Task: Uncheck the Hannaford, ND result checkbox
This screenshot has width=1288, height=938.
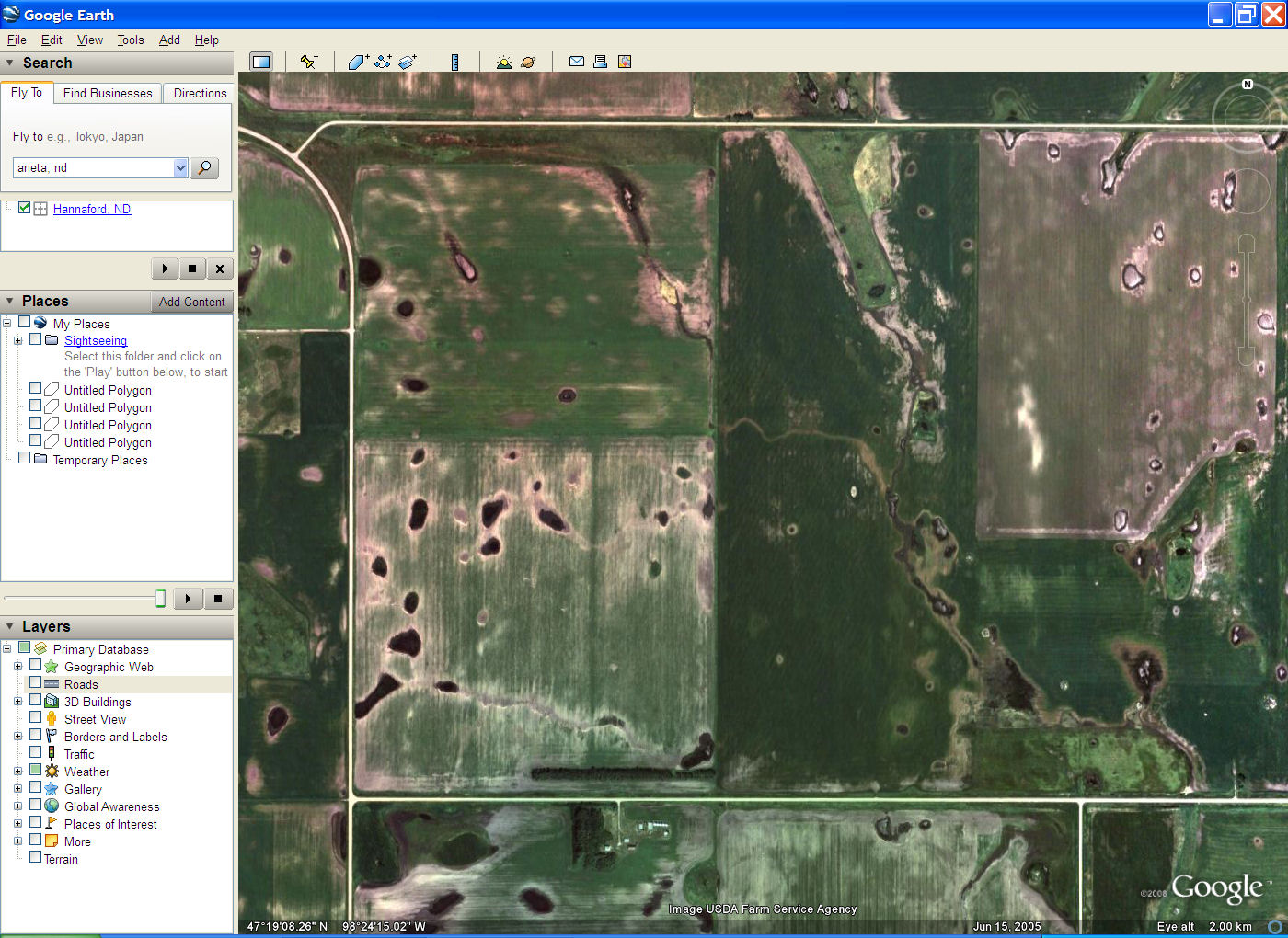Action: (24, 208)
